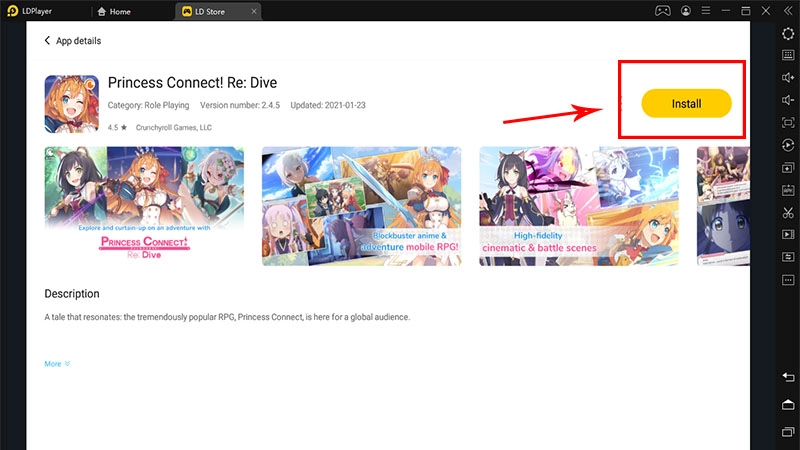Screen dimensions: 800x450
Task: Click Updated: 2021-01-23 text
Action: pos(328,105)
